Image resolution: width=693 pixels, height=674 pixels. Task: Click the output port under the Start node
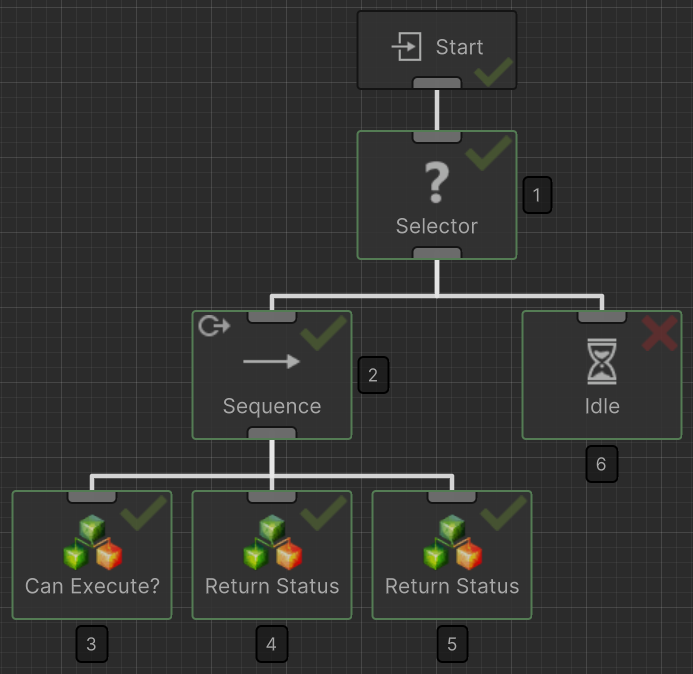tap(437, 83)
